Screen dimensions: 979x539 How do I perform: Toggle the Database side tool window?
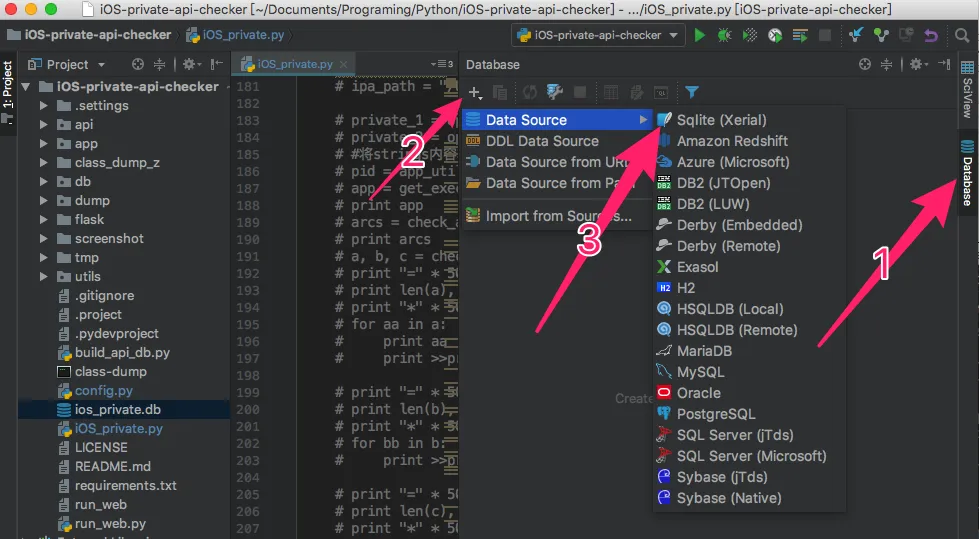[x=967, y=174]
